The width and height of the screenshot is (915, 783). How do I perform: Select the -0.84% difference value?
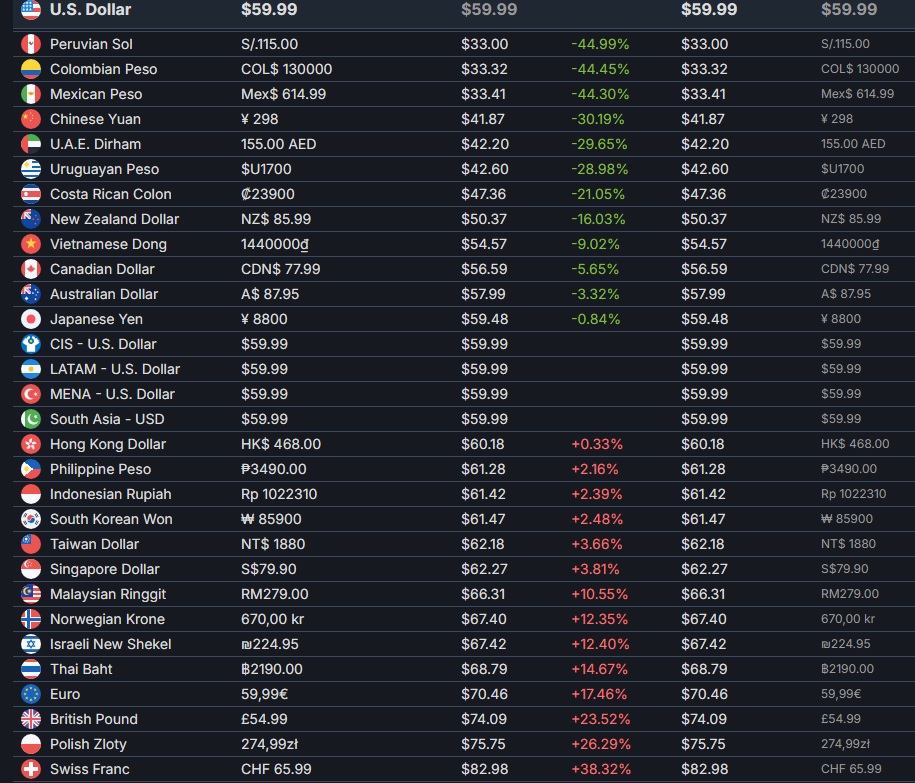click(x=595, y=319)
